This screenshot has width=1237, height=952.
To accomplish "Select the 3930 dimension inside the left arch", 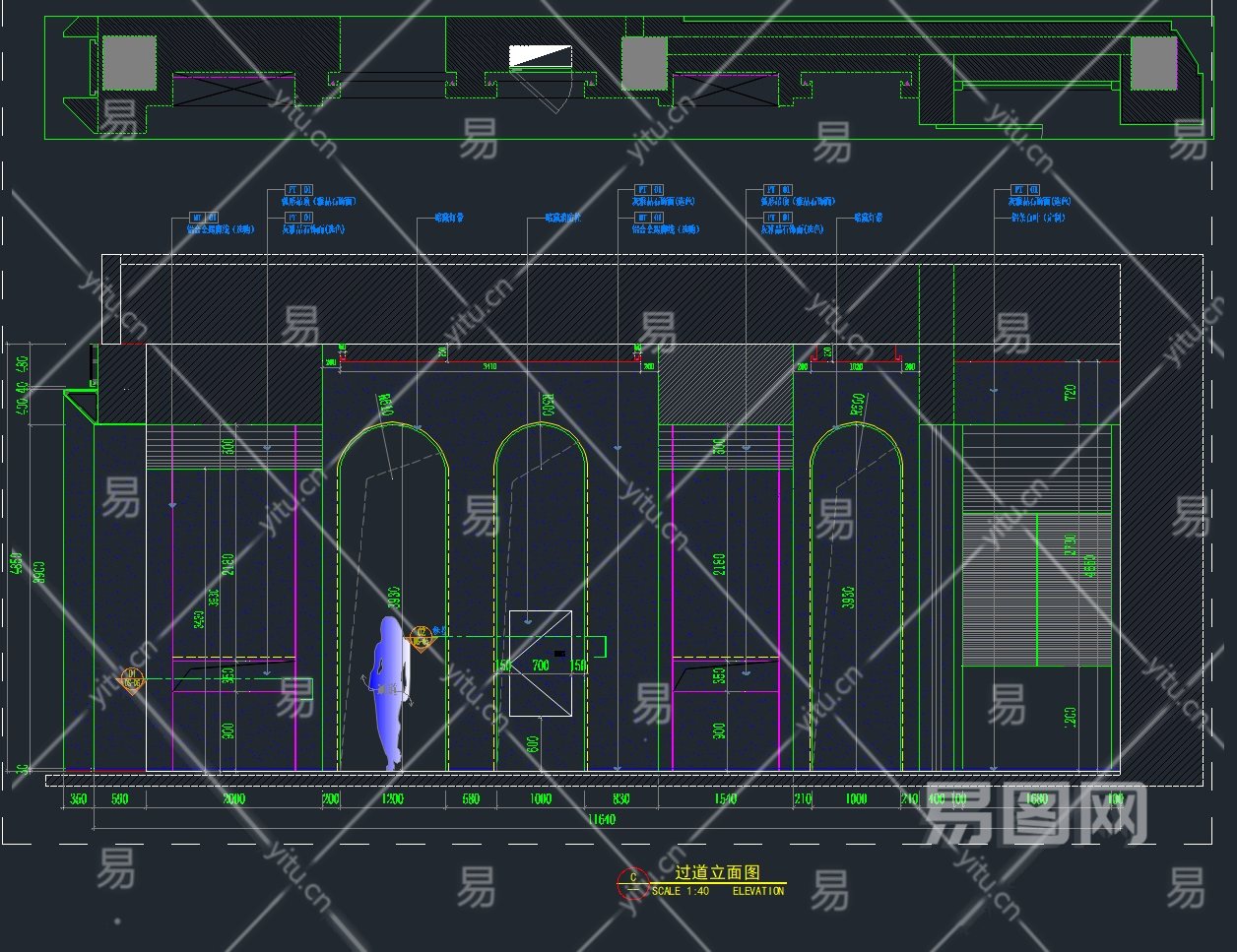I will 393,600.
